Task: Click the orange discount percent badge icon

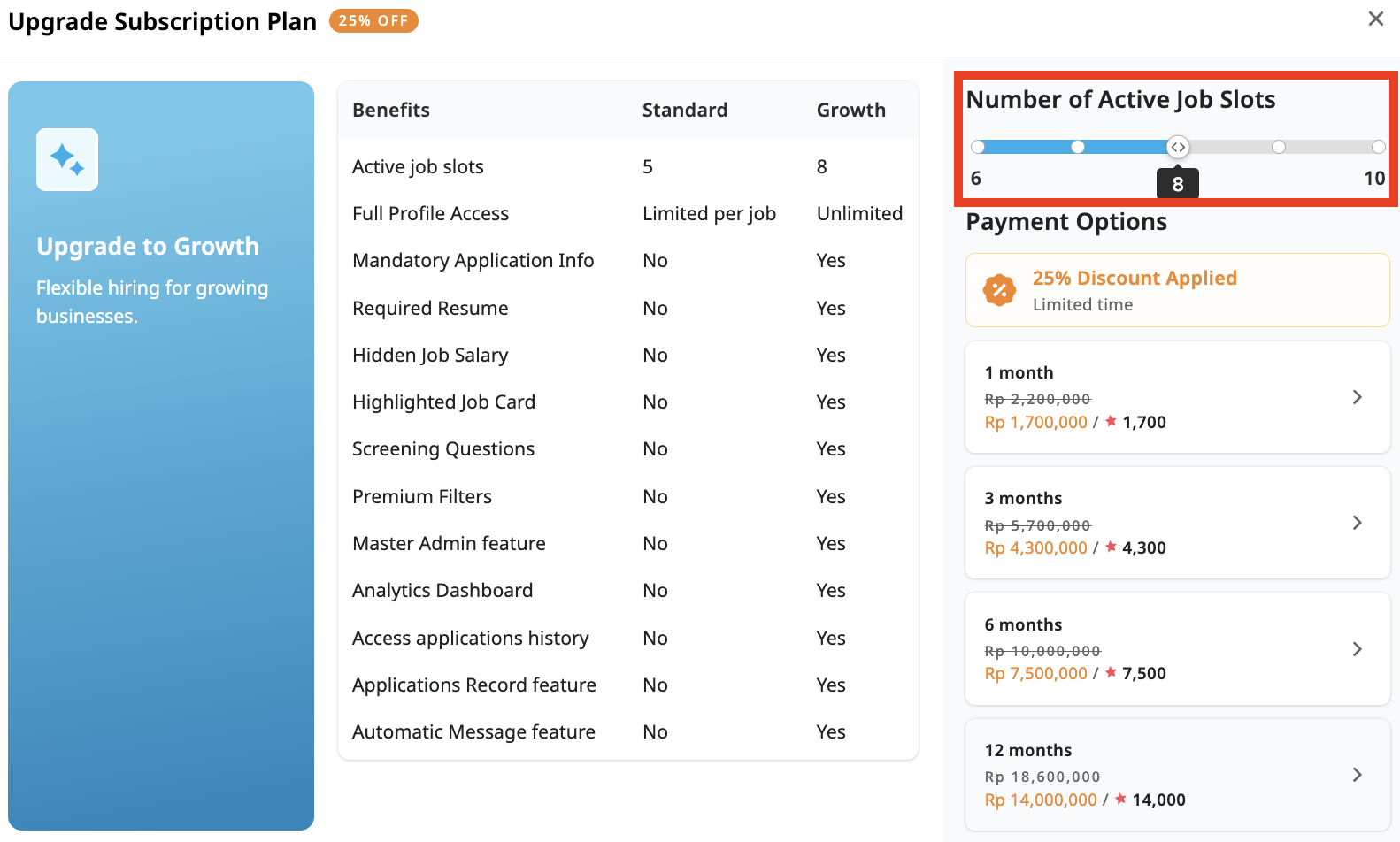Action: (x=999, y=290)
